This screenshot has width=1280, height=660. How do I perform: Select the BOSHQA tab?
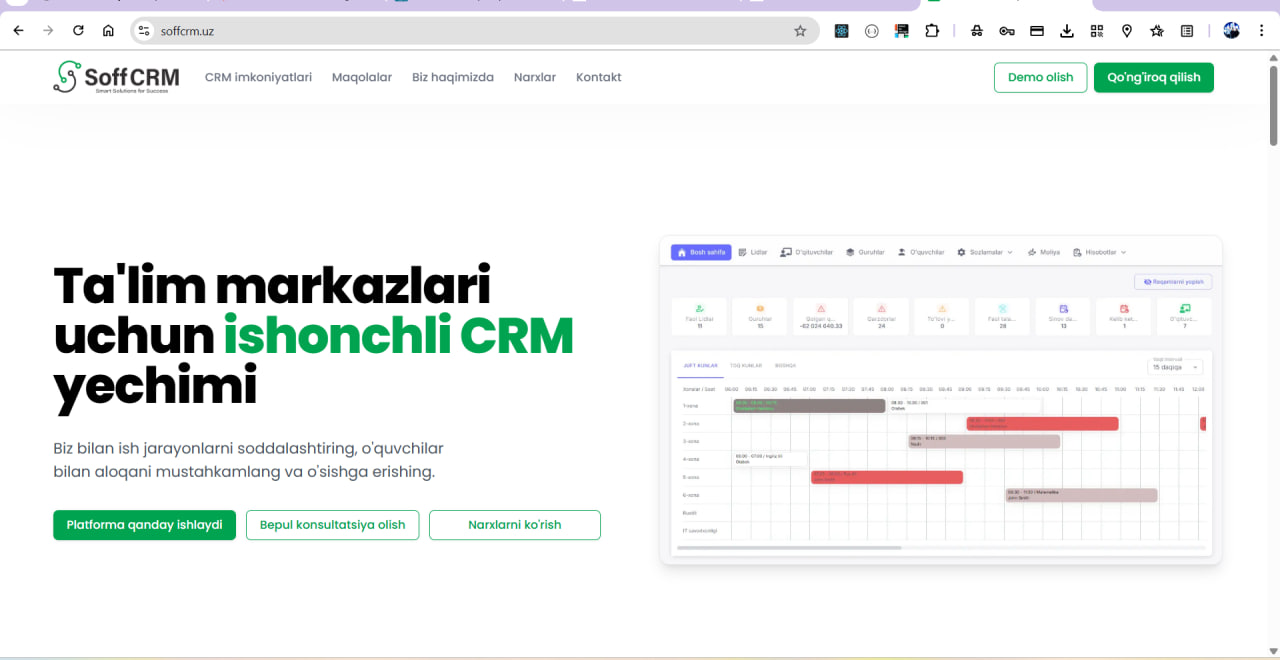click(x=786, y=364)
